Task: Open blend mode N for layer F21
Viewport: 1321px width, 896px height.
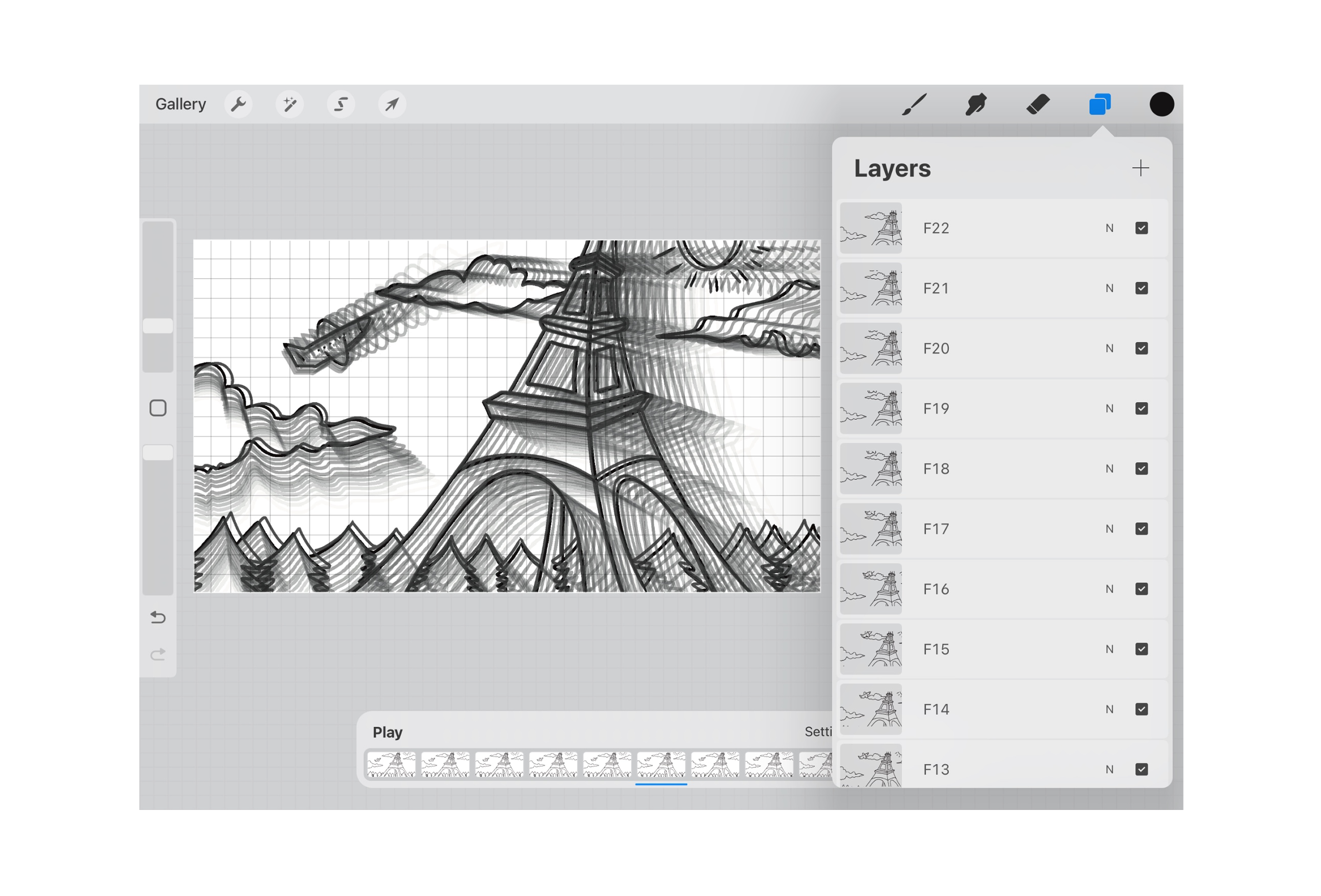Action: (x=1109, y=289)
